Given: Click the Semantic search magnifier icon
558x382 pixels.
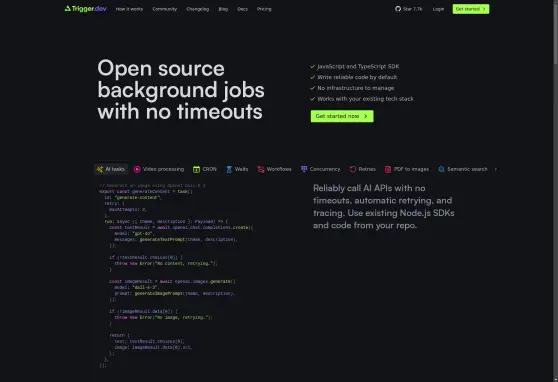Looking at the screenshot, I should click(441, 169).
